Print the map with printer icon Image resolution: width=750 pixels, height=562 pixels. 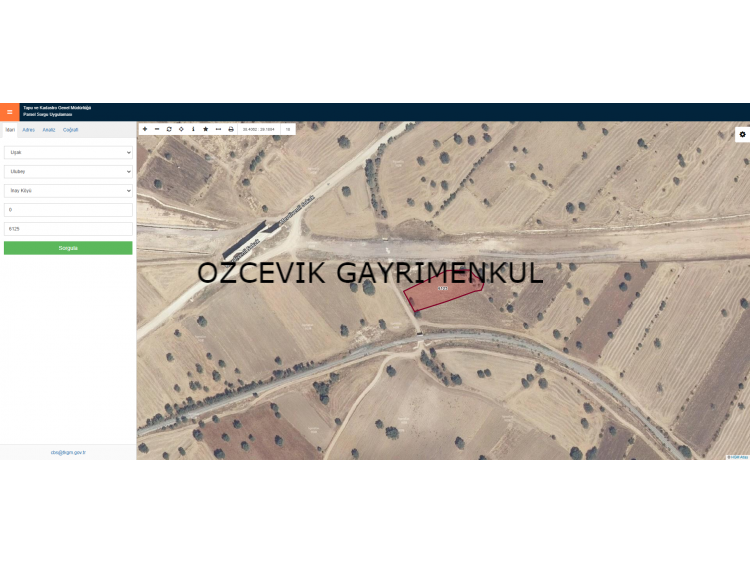(231, 129)
